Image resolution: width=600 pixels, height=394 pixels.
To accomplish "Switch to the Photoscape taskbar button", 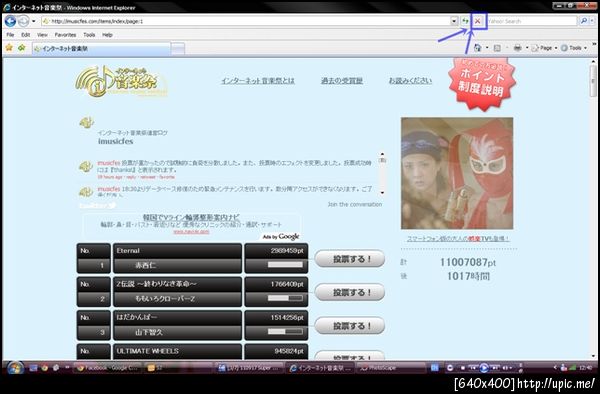I will tap(391, 368).
